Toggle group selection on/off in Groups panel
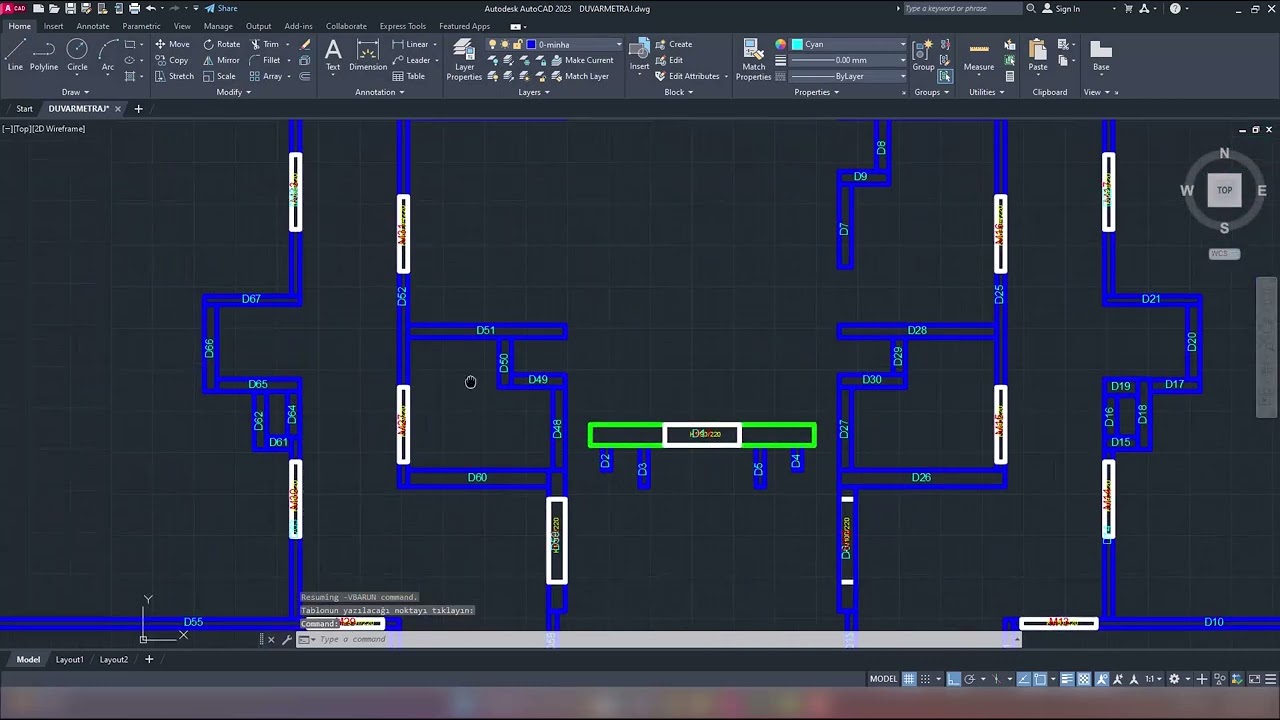Screen dimensions: 1280x720 945,76
